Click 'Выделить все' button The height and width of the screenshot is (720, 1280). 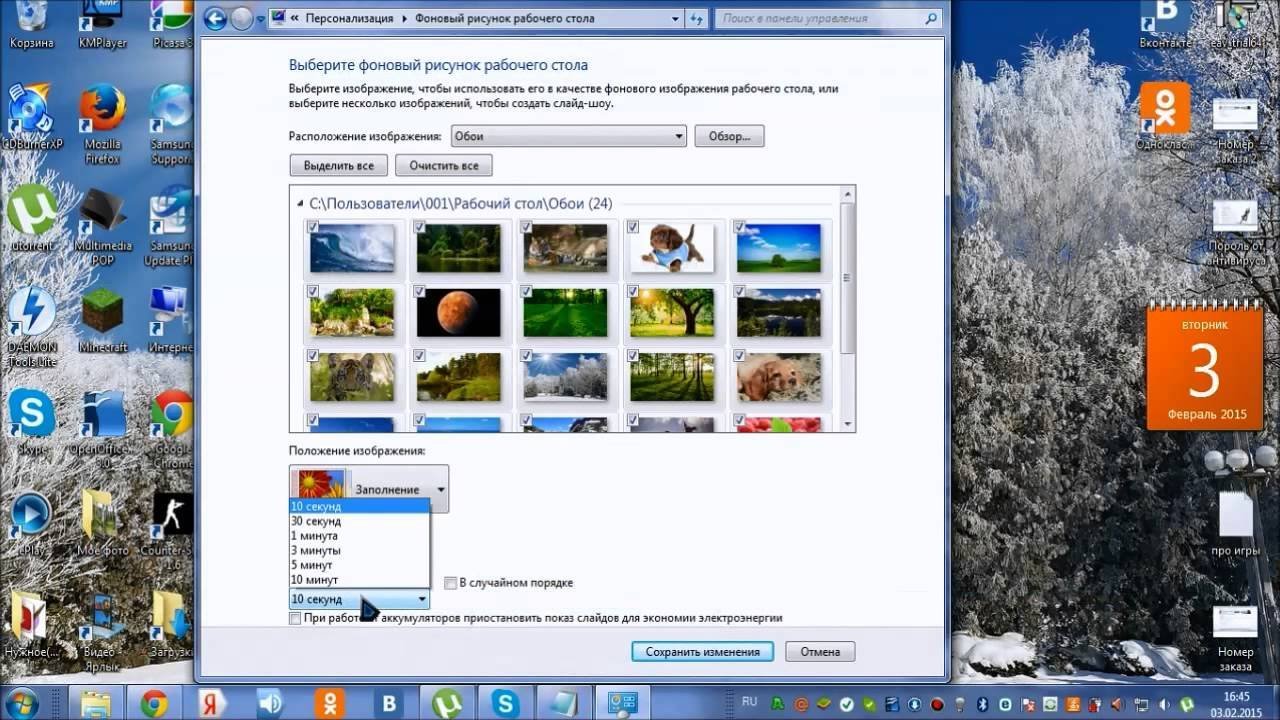coord(338,165)
